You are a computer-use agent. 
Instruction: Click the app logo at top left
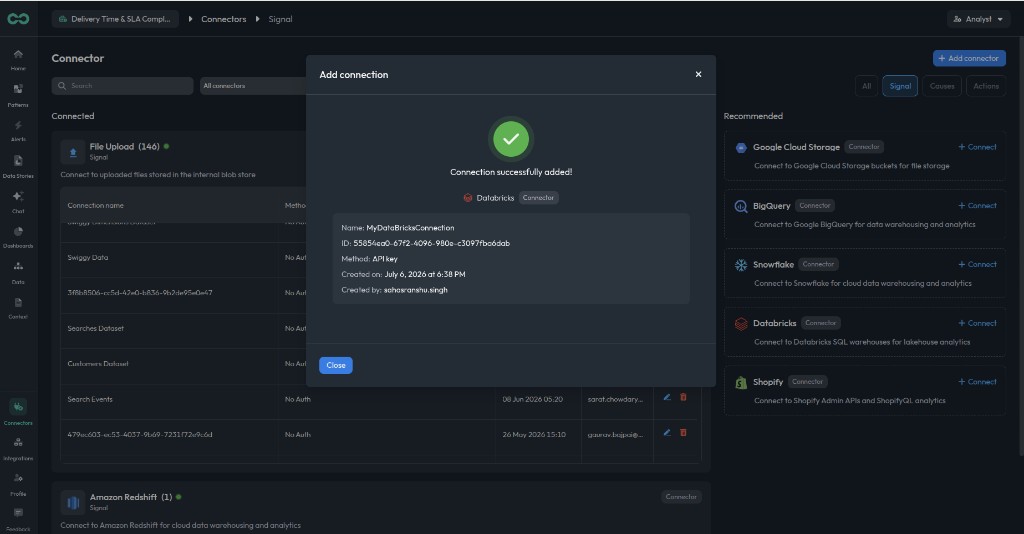pos(18,19)
